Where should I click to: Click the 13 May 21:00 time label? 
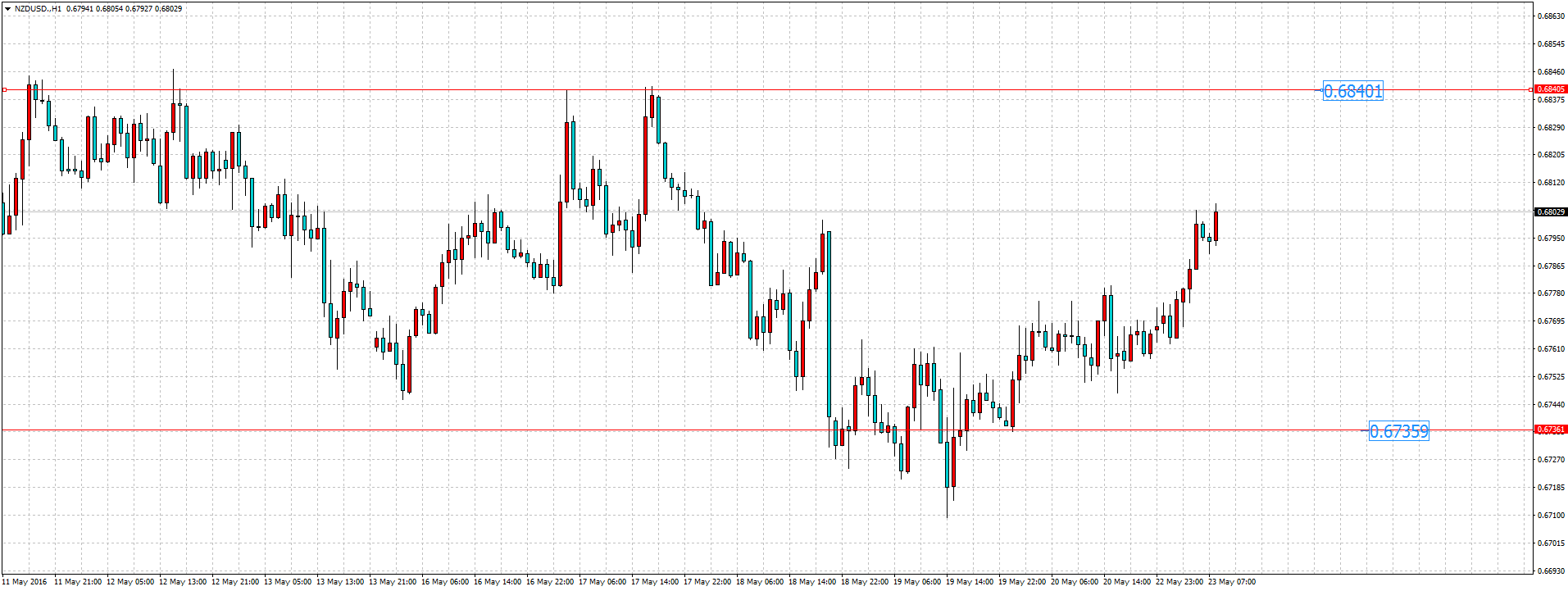(x=393, y=582)
